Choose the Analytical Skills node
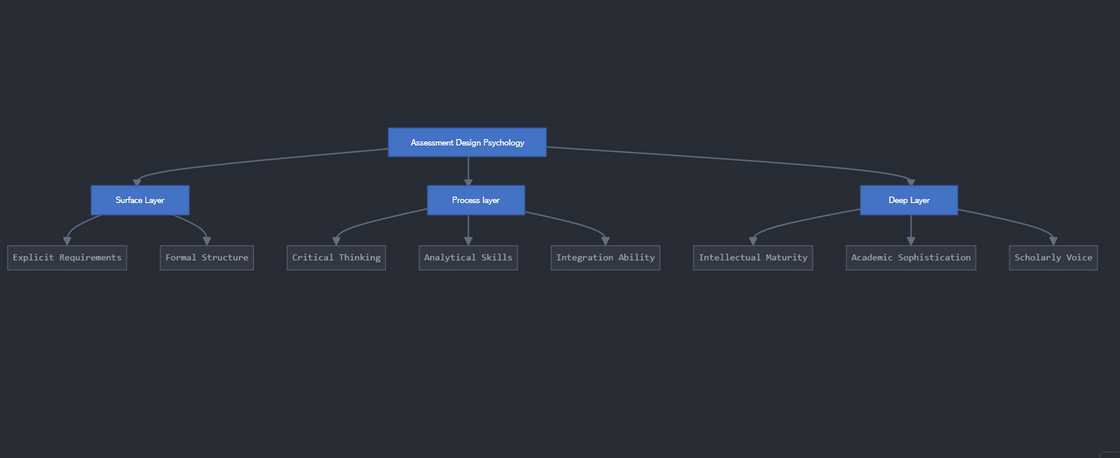The width and height of the screenshot is (1120, 458). 468,258
